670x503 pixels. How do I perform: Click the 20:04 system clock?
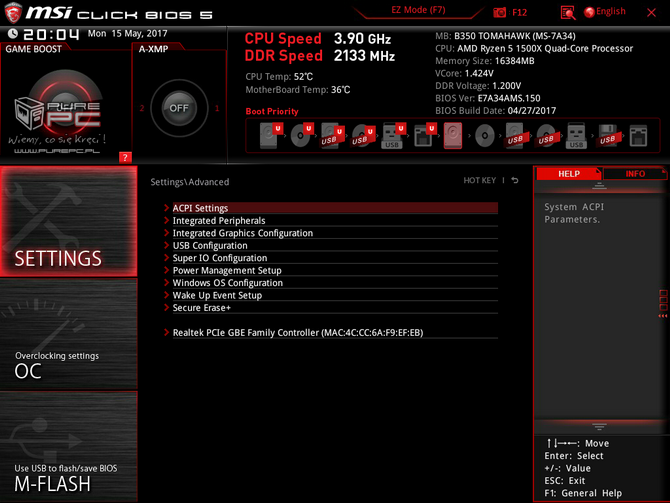click(x=51, y=34)
